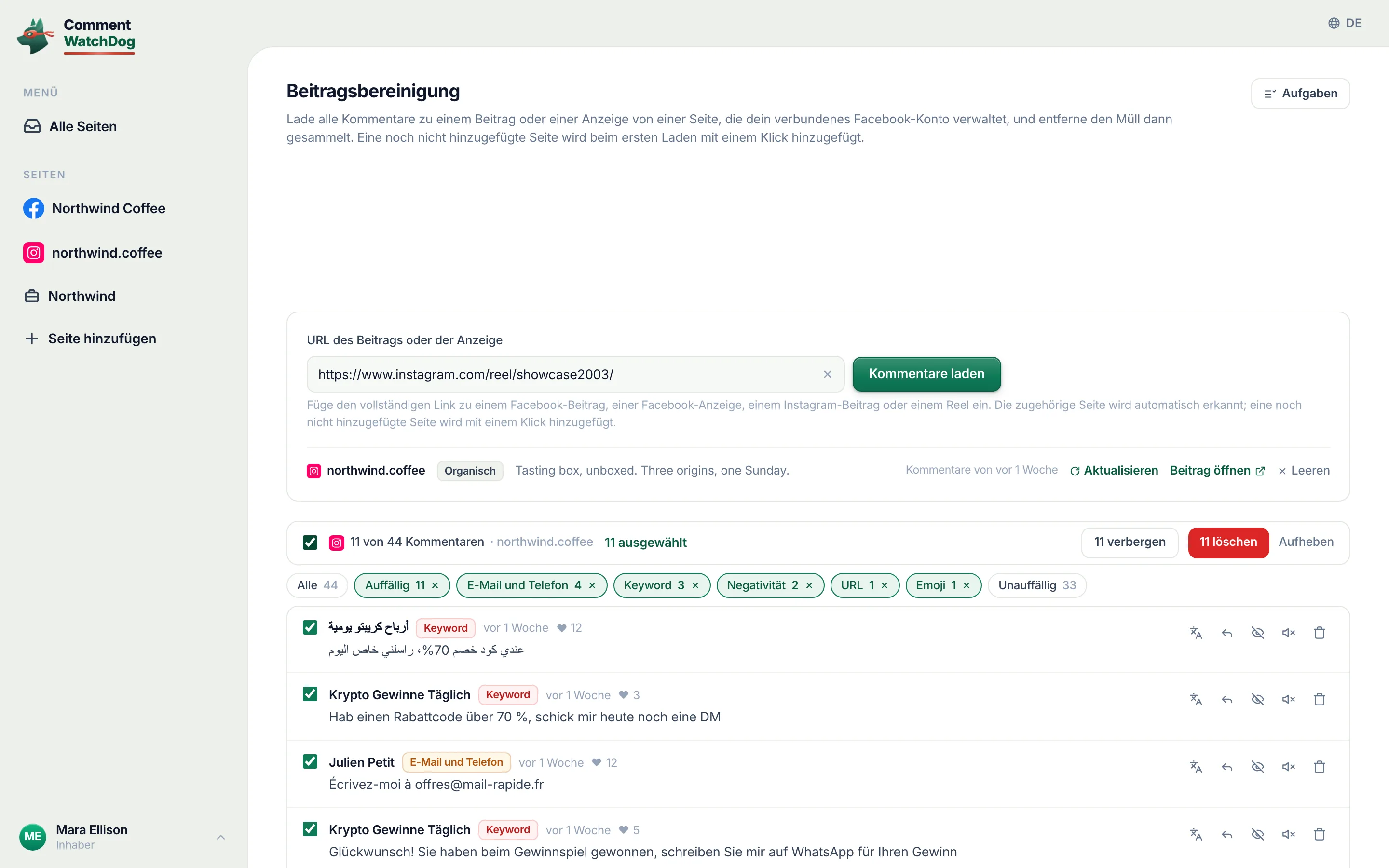This screenshot has height=868, width=1389.
Task: Click Aktualisieren to refresh comments
Action: click(1114, 471)
